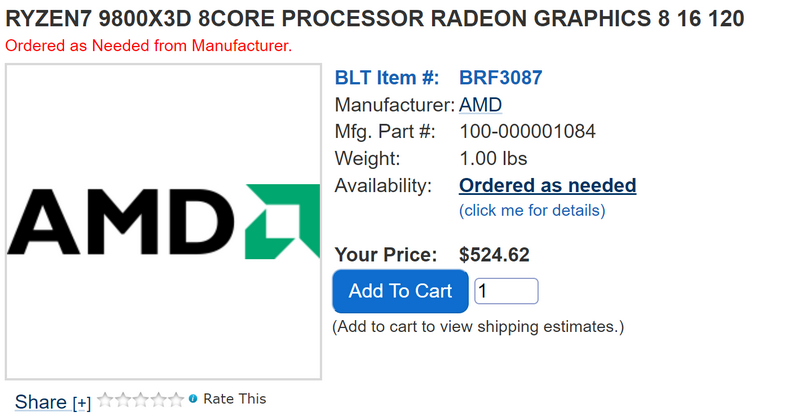800x419 pixels.
Task: Click the Rate This label
Action: click(x=235, y=399)
